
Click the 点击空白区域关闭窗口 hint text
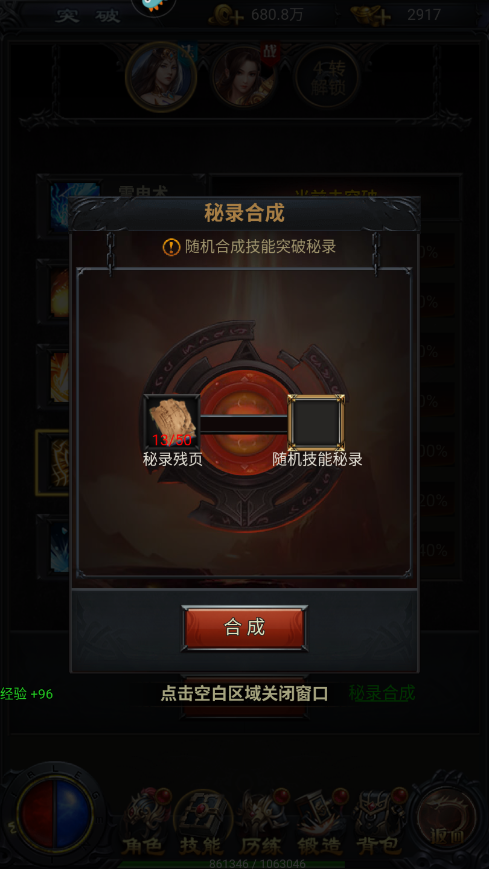point(244,693)
